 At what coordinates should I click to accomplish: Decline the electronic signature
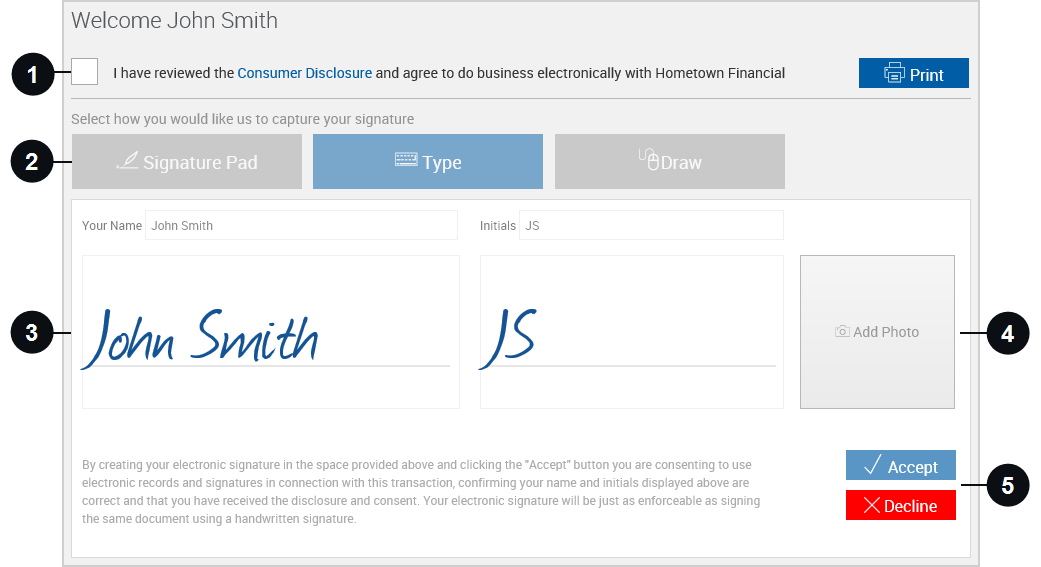900,505
